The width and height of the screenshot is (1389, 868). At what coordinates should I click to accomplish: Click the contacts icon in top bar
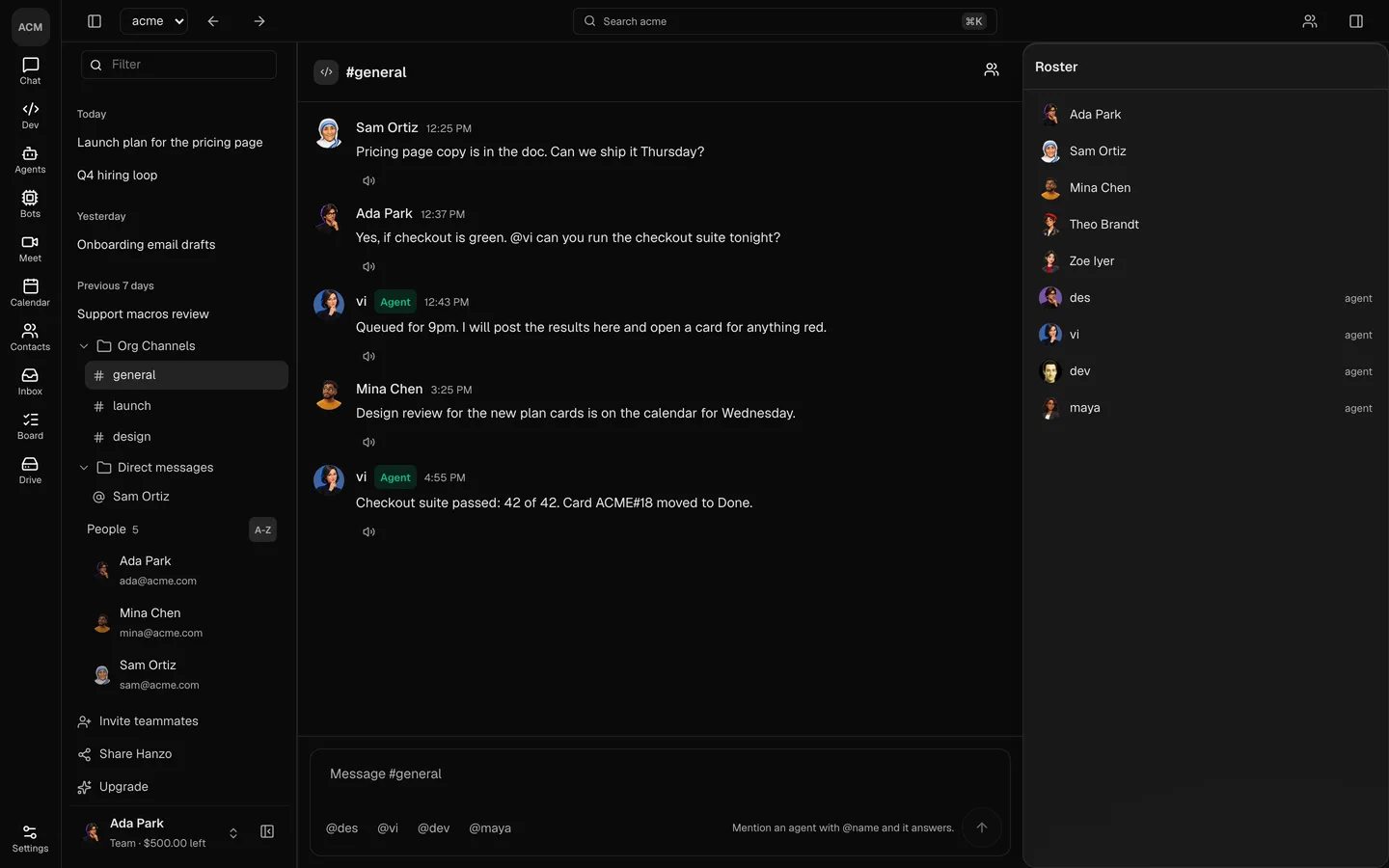pos(1309,21)
